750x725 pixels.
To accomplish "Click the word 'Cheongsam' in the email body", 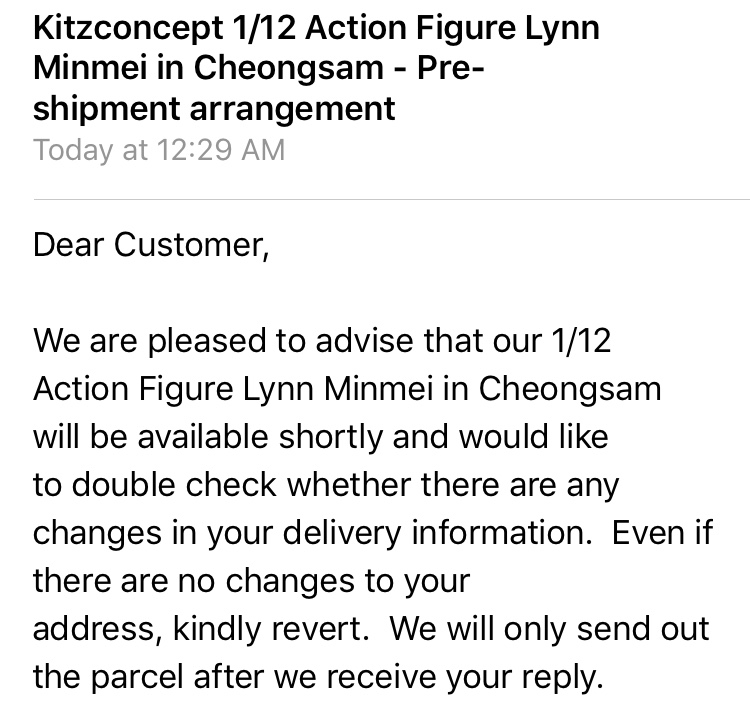I will pos(570,390).
